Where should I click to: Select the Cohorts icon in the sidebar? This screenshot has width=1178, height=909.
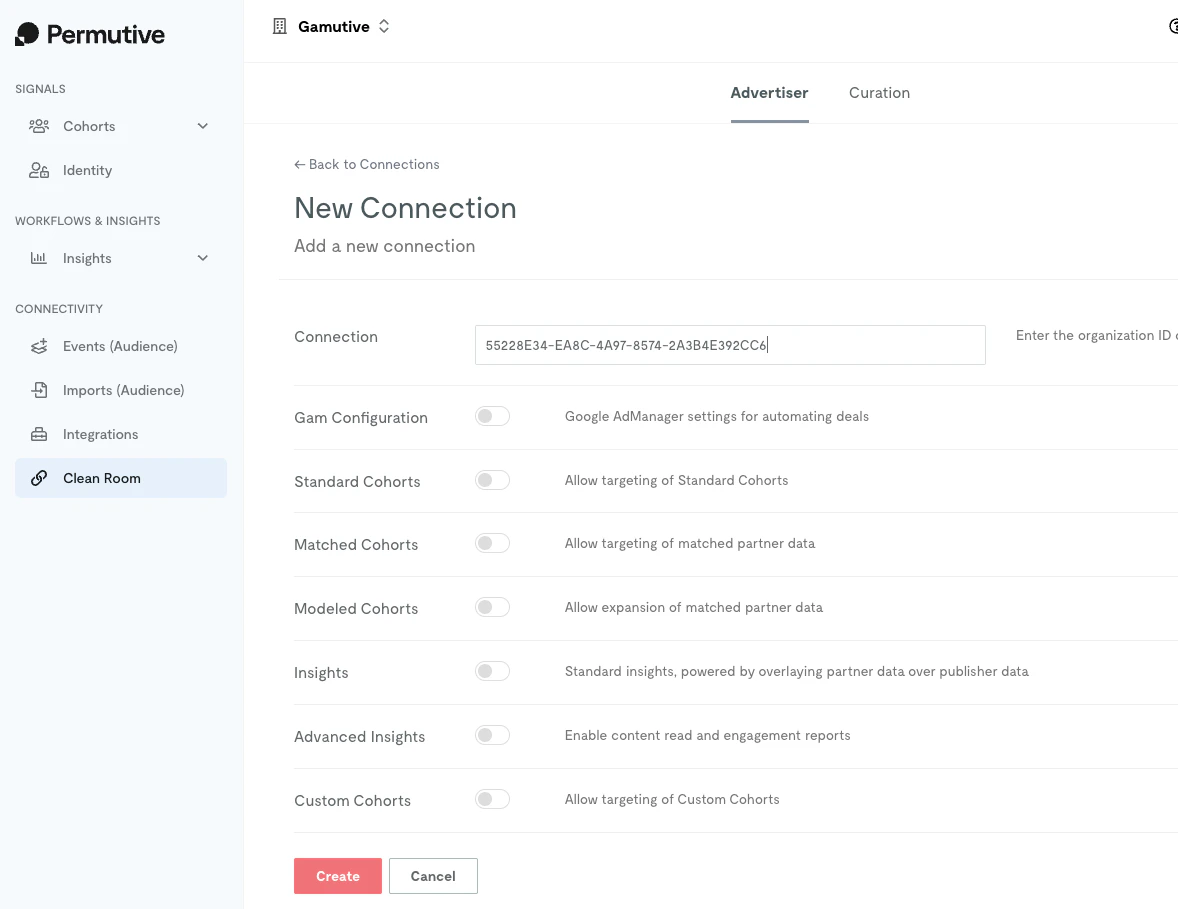[x=39, y=126]
